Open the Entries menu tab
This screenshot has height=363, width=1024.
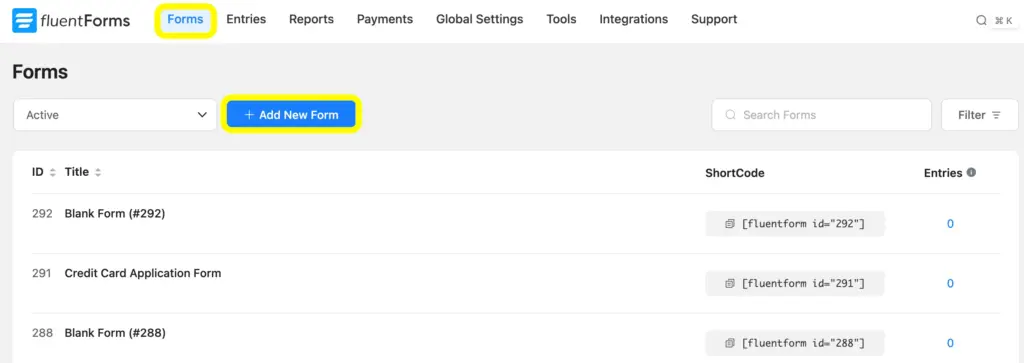tap(246, 20)
